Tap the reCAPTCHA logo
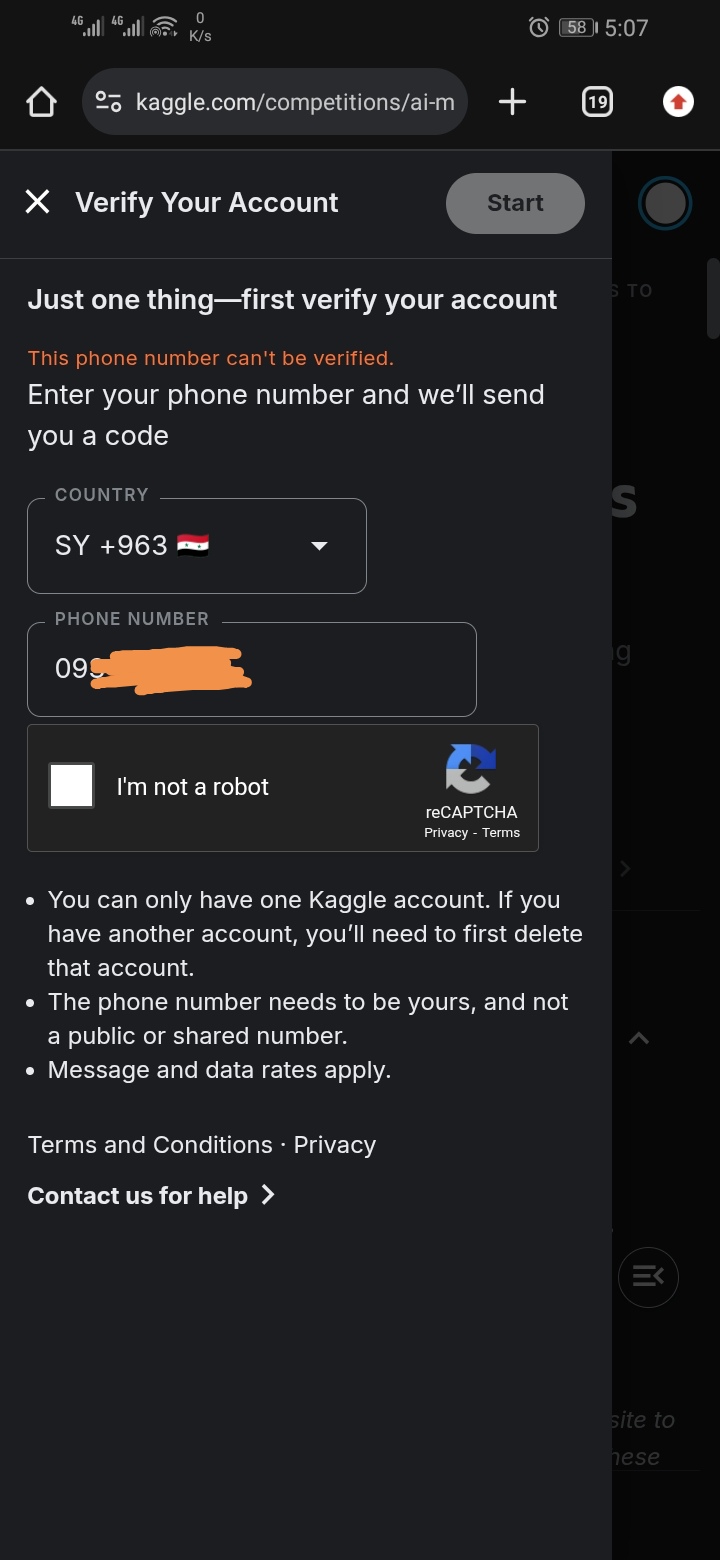 (x=470, y=769)
